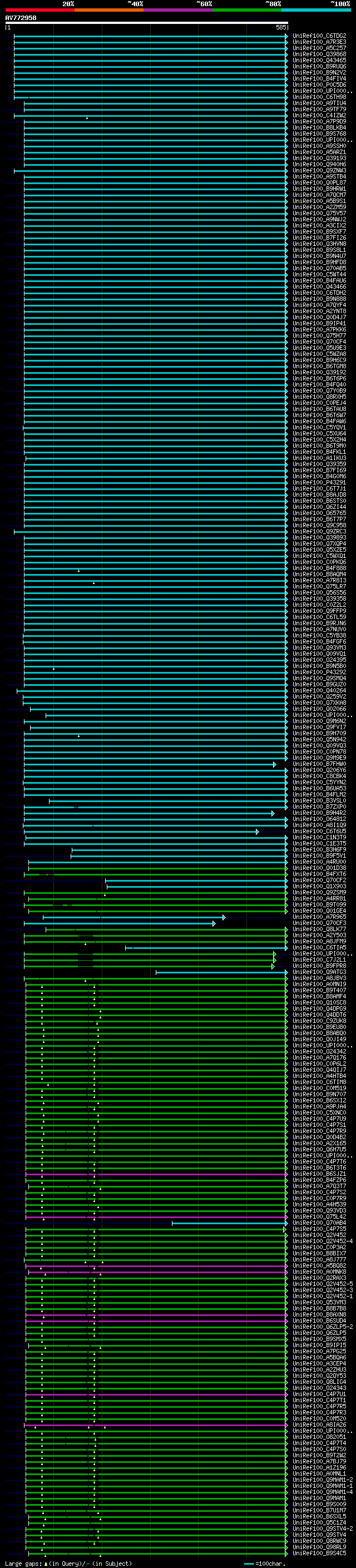Select the UniRef100_Q940H6 label
The height and width of the screenshot is (1568, 356).
[319, 164]
